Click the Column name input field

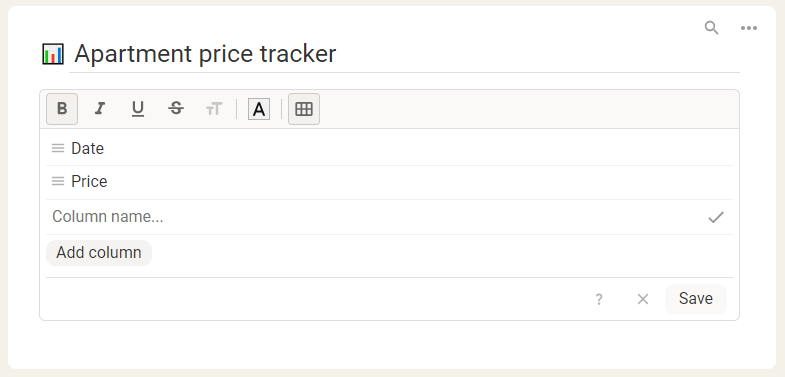[375, 217]
